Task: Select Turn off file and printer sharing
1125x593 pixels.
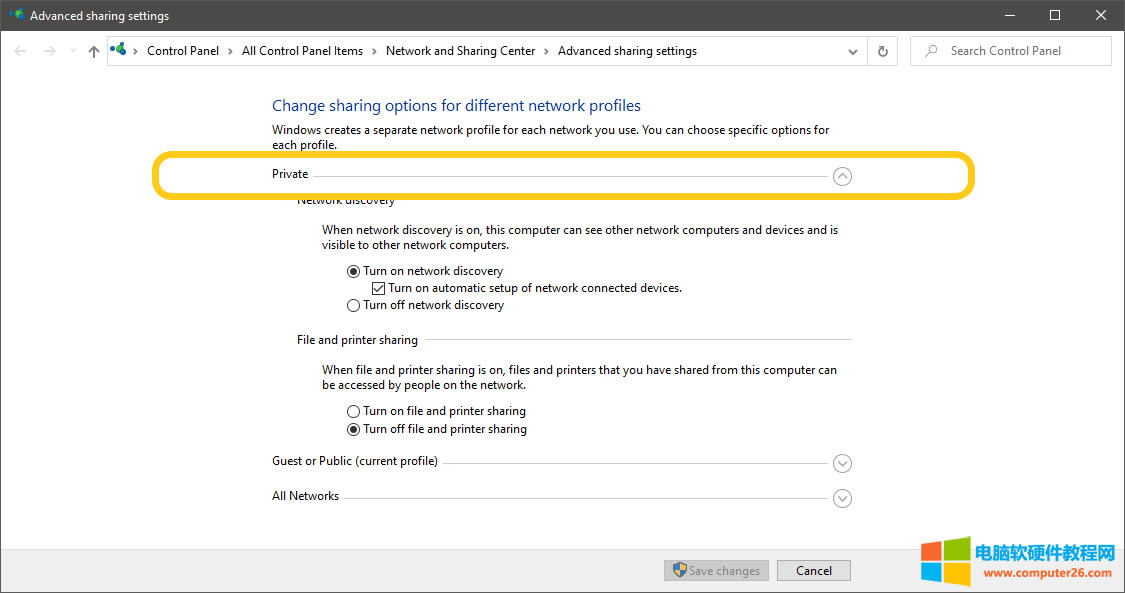Action: 353,429
